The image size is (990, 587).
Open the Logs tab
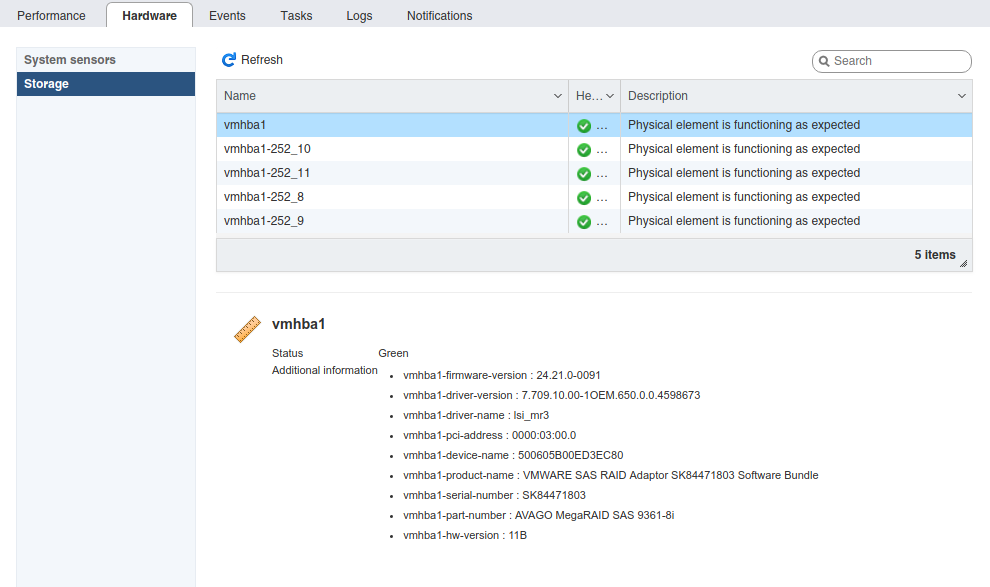(359, 16)
